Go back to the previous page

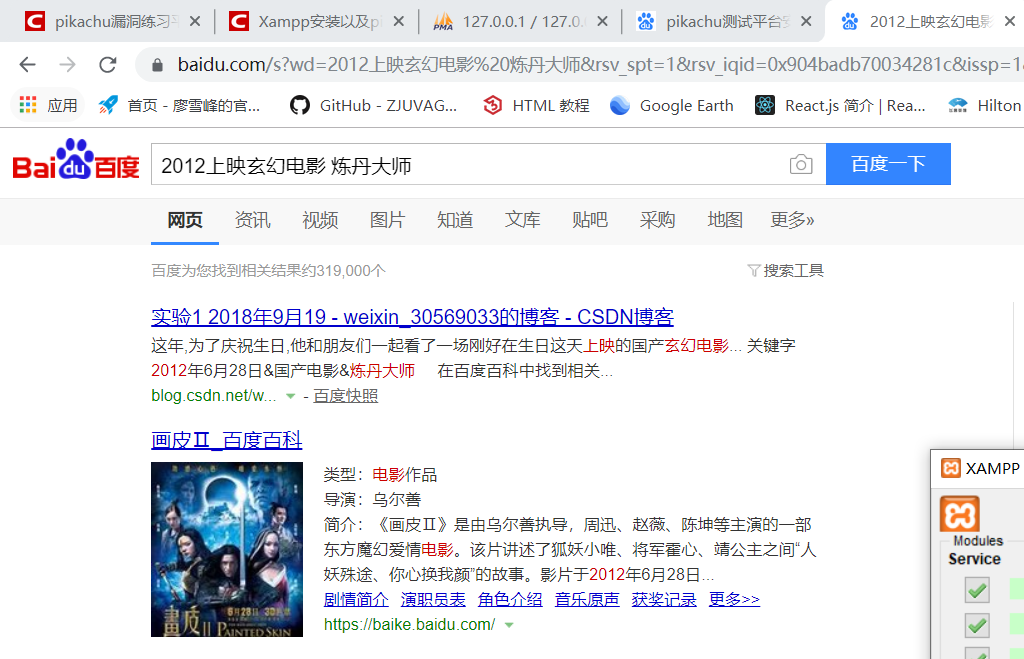tap(27, 64)
